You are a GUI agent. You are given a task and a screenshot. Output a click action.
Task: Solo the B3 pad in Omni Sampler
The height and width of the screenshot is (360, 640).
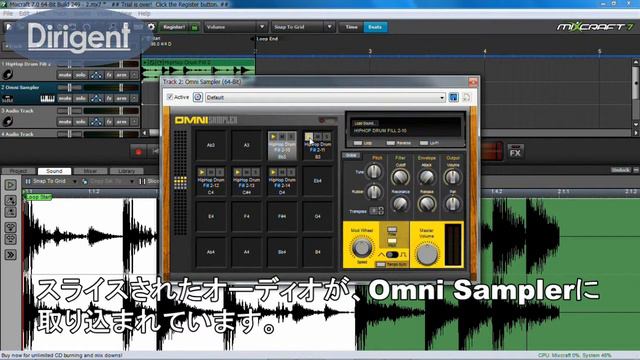pyautogui.click(x=327, y=136)
